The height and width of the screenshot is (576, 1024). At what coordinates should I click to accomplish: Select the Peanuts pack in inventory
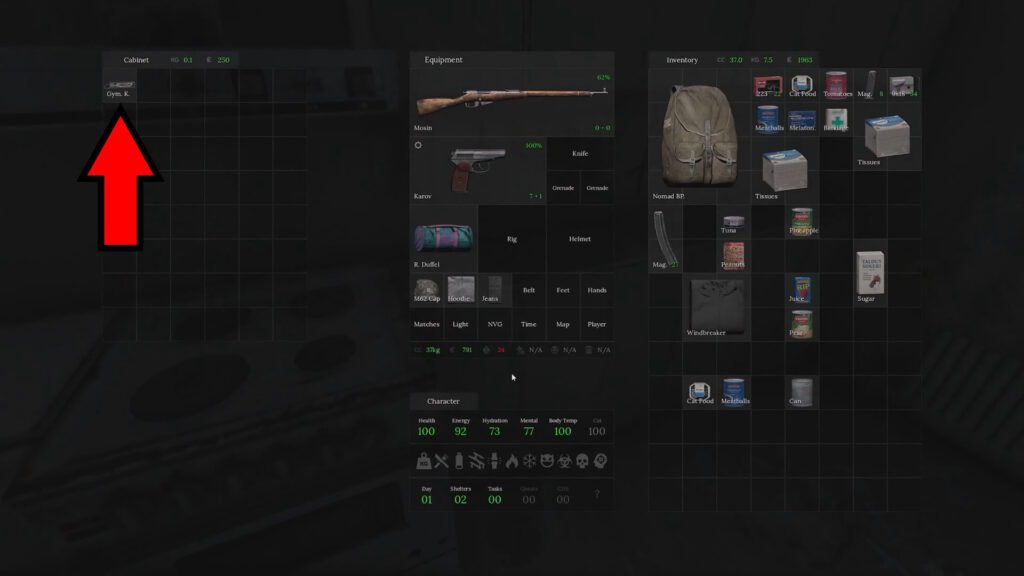(733, 256)
